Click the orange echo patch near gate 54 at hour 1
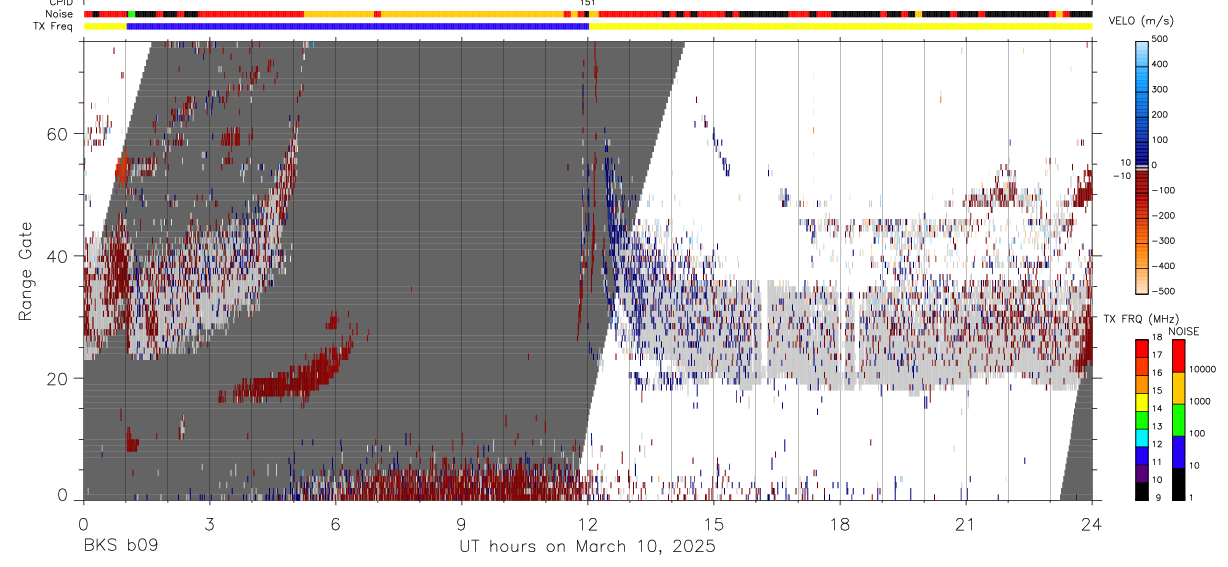The height and width of the screenshot is (567, 1228). click(x=122, y=170)
